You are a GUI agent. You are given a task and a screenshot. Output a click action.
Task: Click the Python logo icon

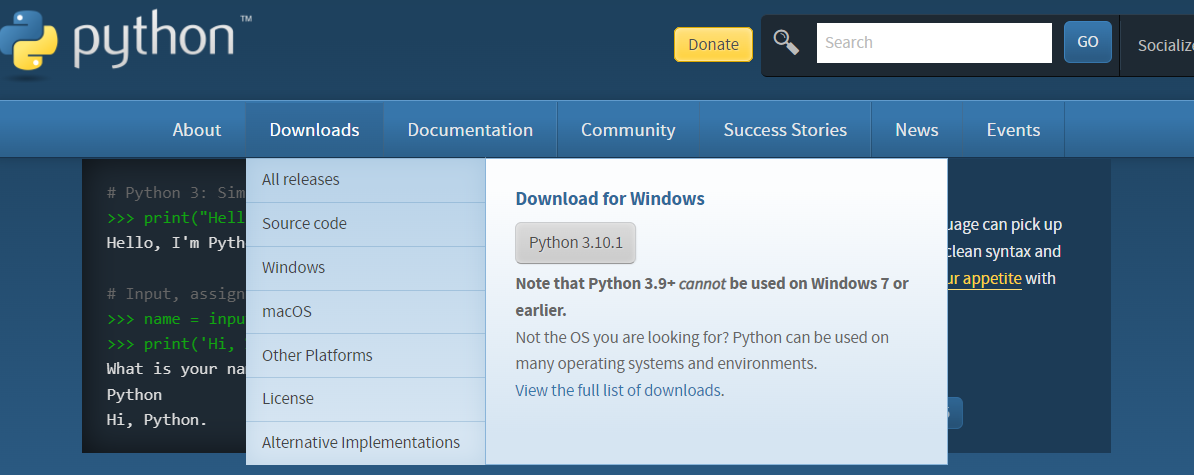tap(28, 40)
